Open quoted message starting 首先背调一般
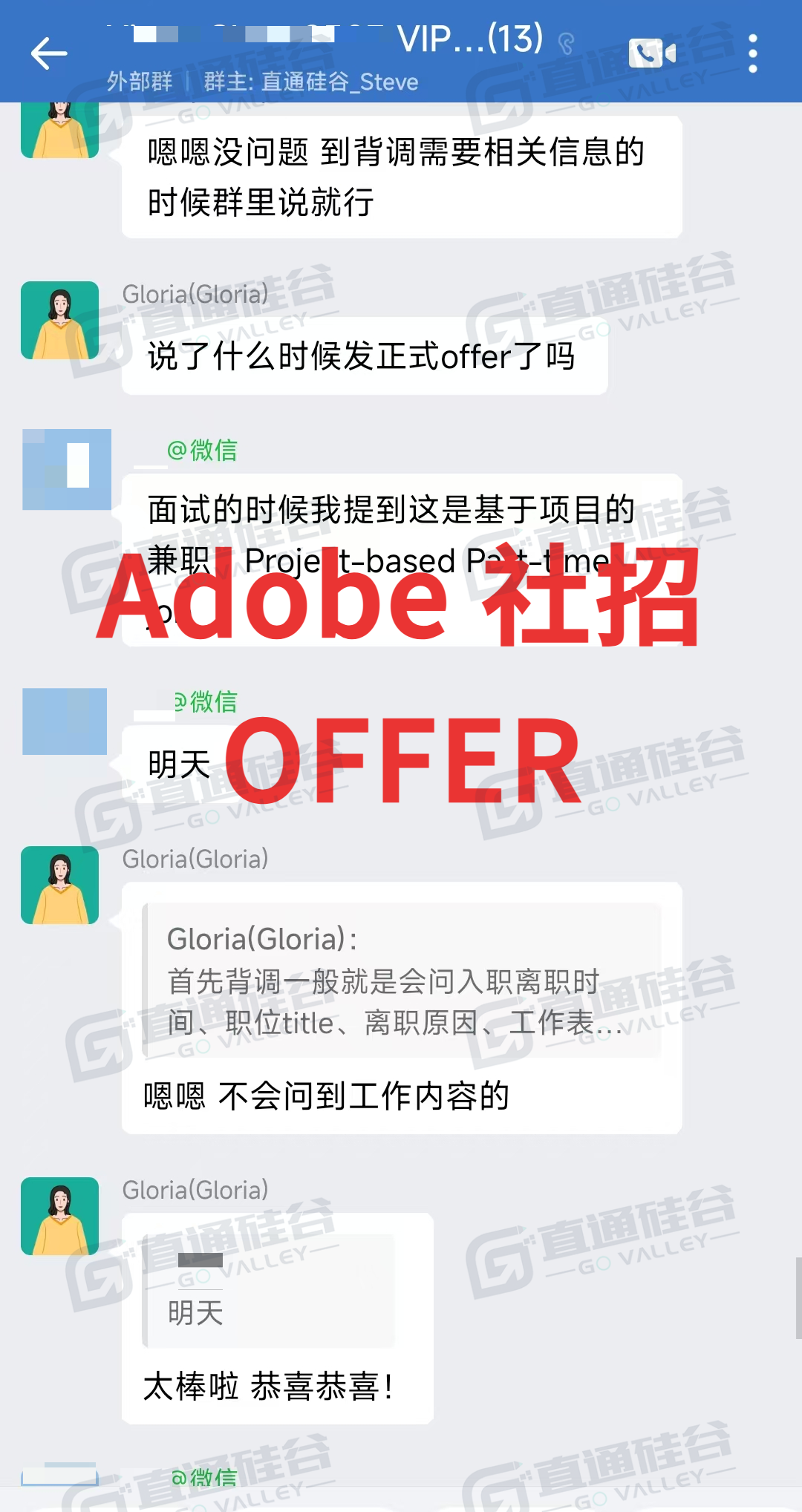The height and width of the screenshot is (1512, 802). point(402,980)
